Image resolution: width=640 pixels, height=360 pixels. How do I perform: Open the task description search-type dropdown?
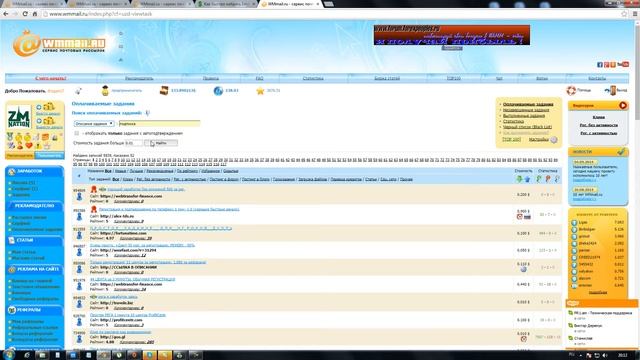94,123
